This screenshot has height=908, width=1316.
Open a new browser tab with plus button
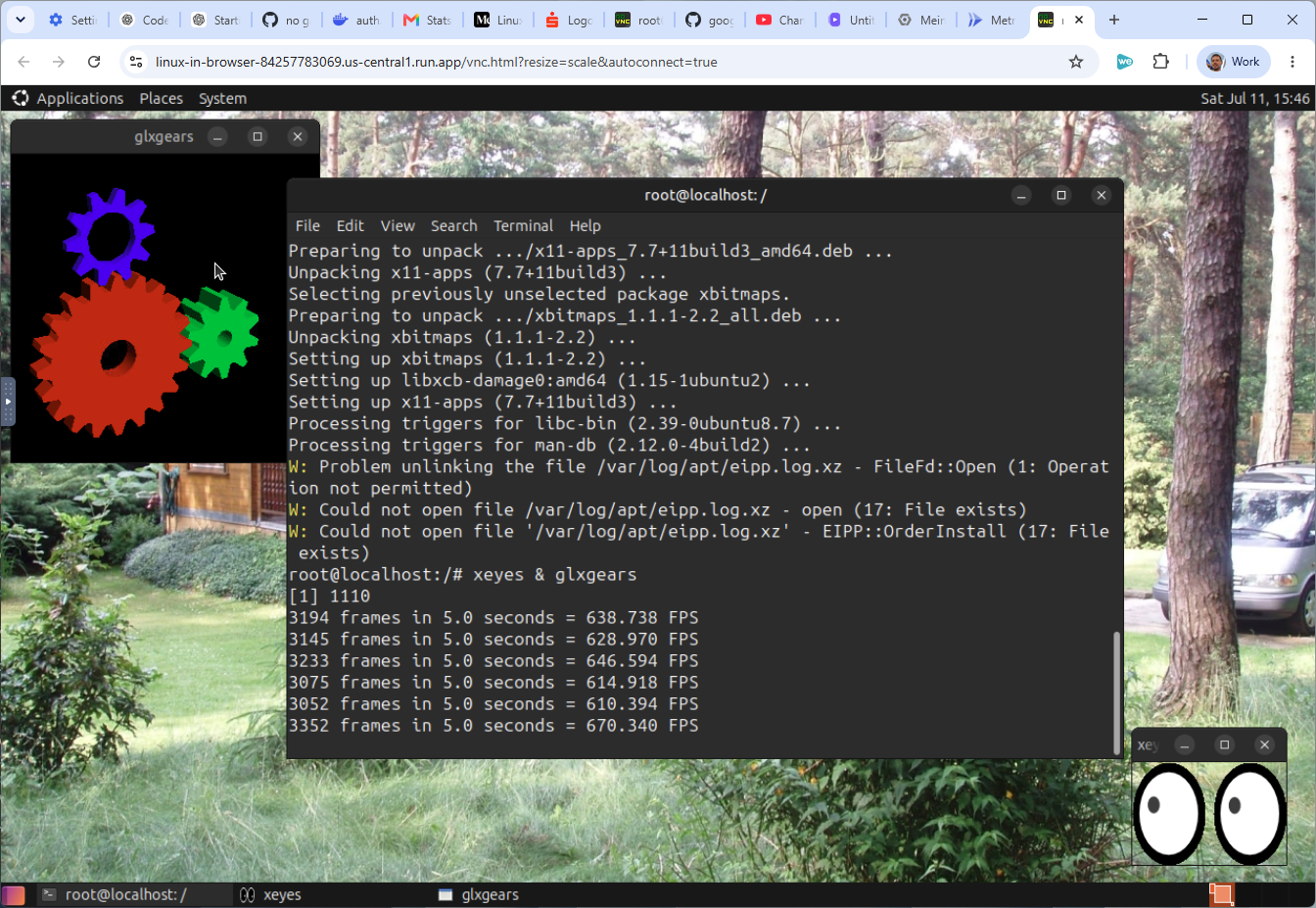(x=1114, y=20)
